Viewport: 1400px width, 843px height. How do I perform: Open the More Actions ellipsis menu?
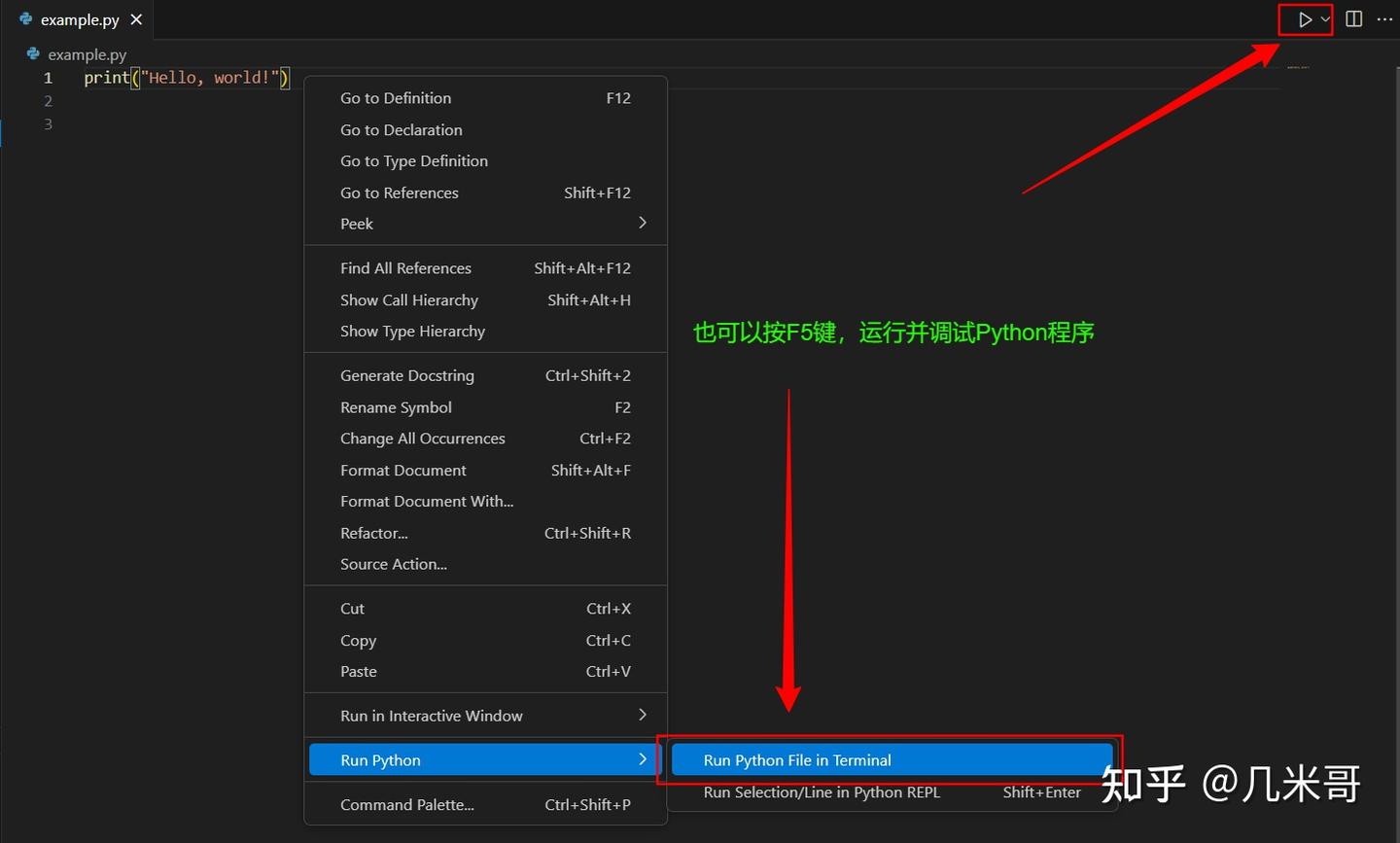point(1385,19)
